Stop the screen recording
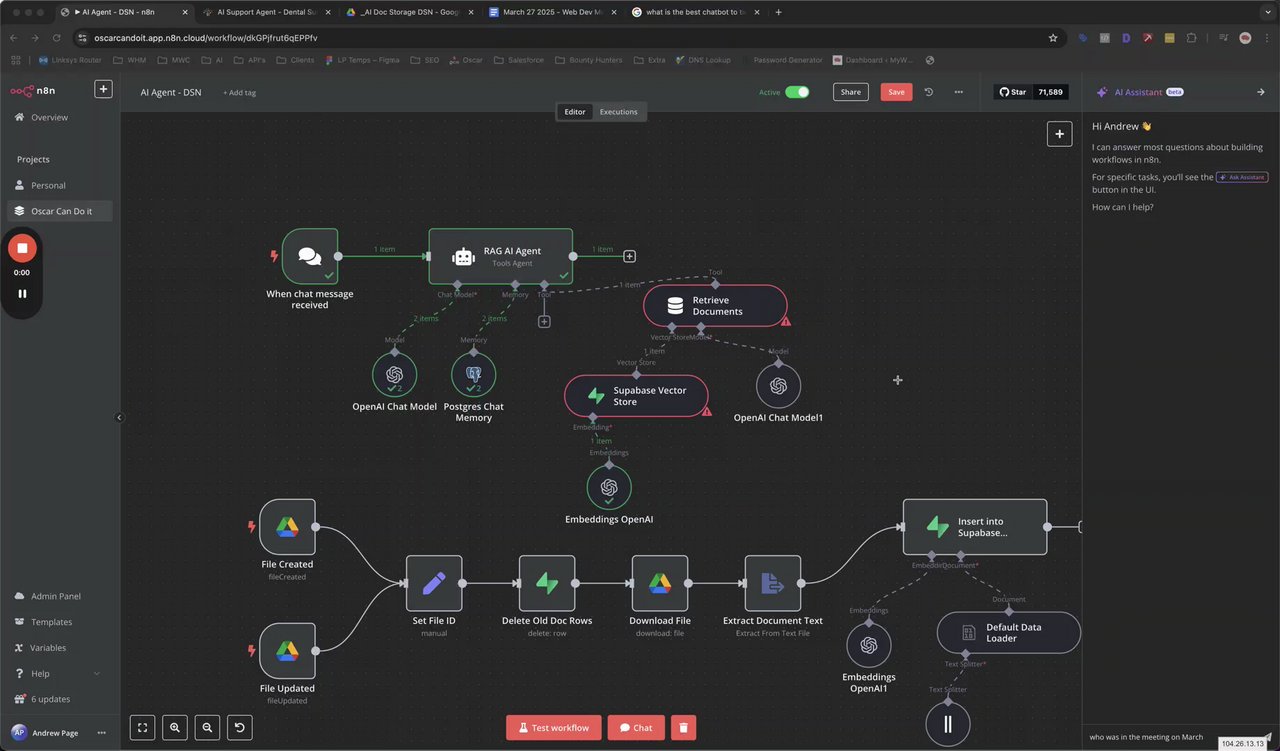The height and width of the screenshot is (751, 1280). [22, 248]
